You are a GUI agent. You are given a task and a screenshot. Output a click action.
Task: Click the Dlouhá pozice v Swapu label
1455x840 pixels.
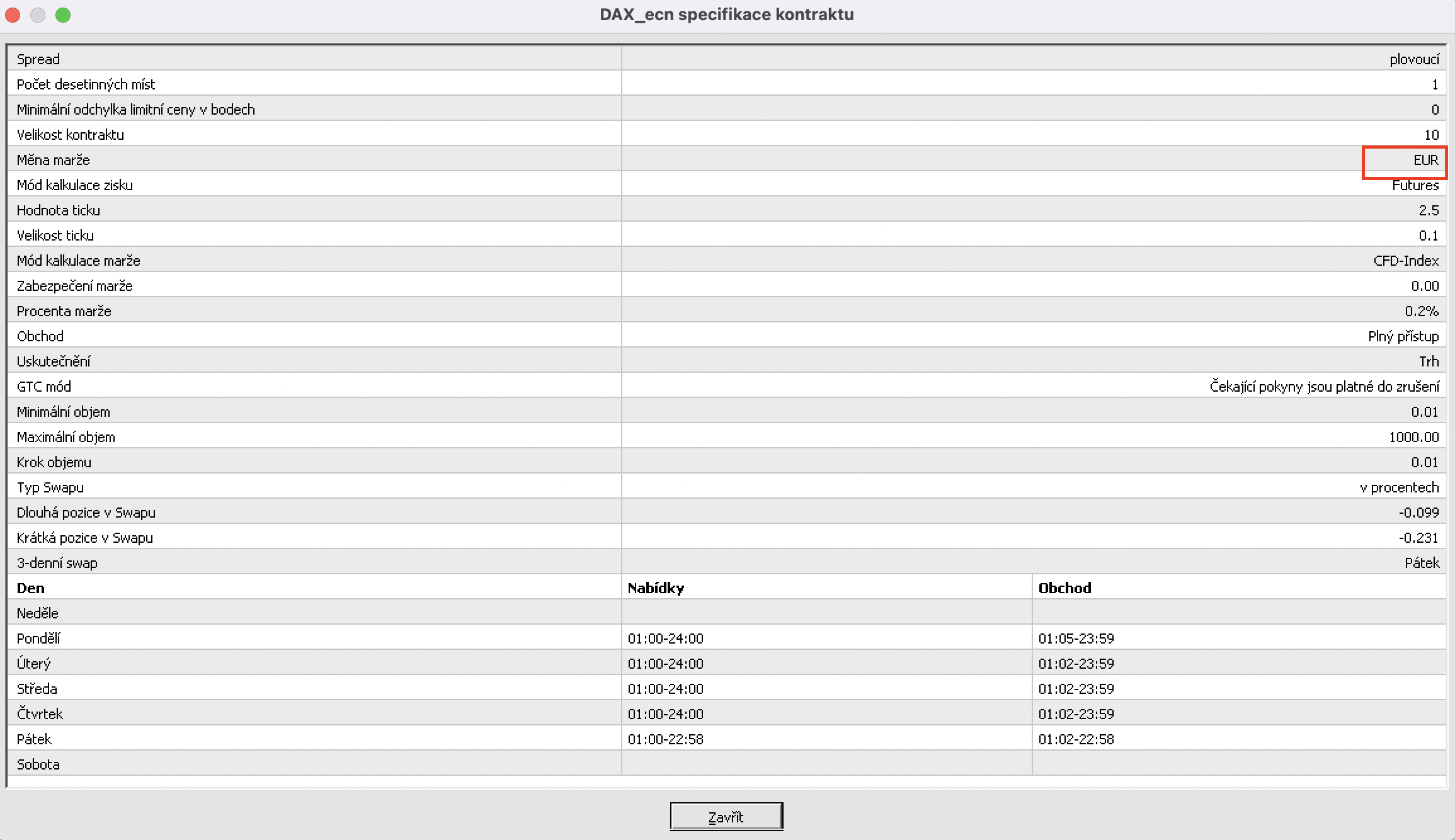pos(86,513)
